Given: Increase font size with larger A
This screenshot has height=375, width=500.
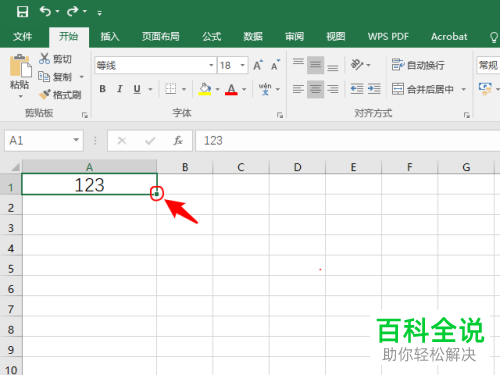Looking at the screenshot, I should point(258,65).
